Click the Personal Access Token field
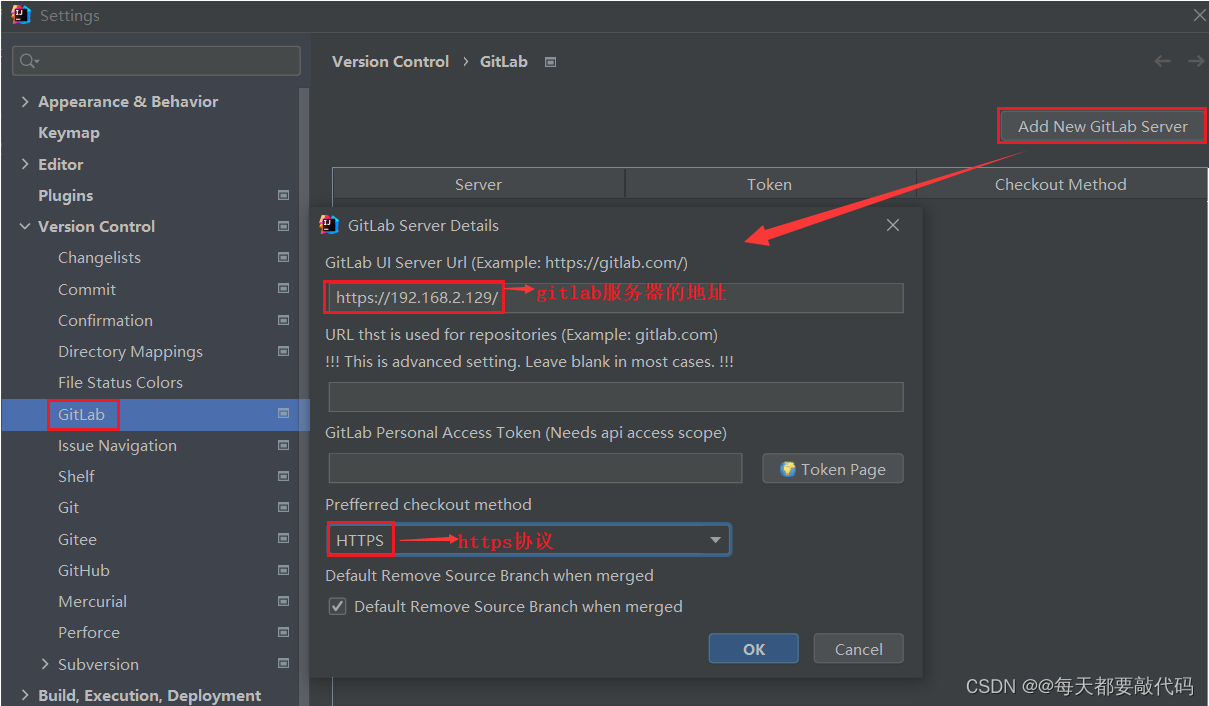 (x=535, y=469)
